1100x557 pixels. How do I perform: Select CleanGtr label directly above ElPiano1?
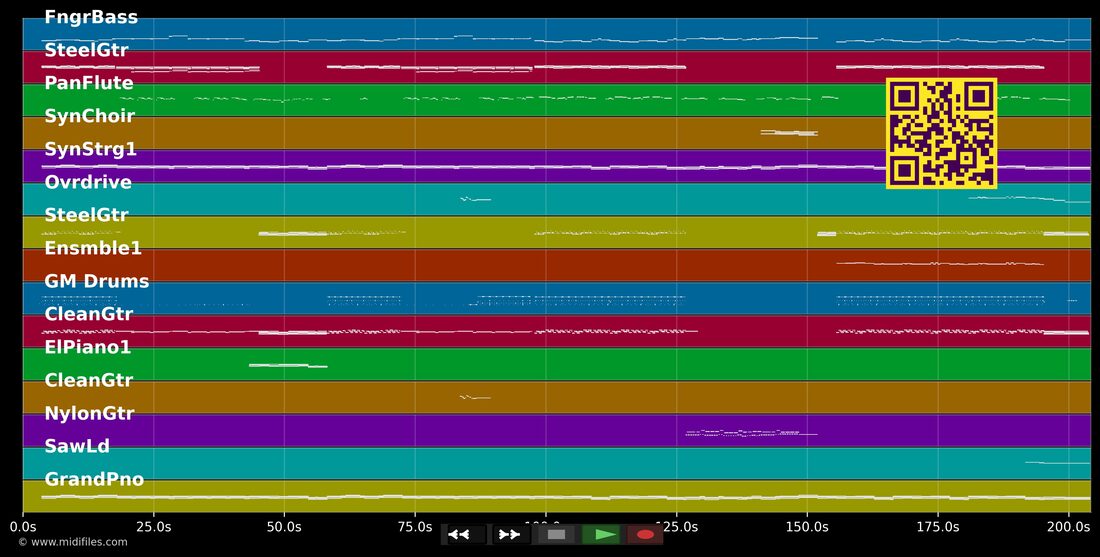point(88,314)
